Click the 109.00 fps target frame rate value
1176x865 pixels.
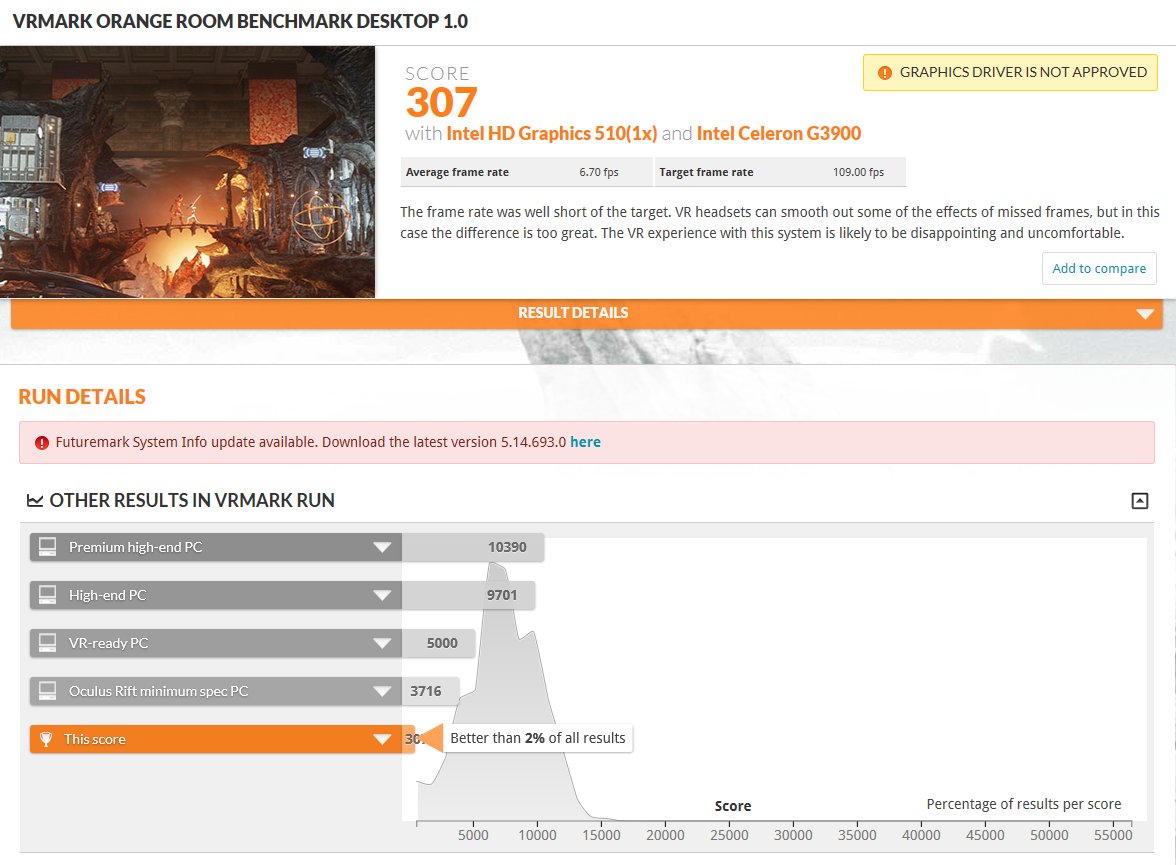pos(858,172)
